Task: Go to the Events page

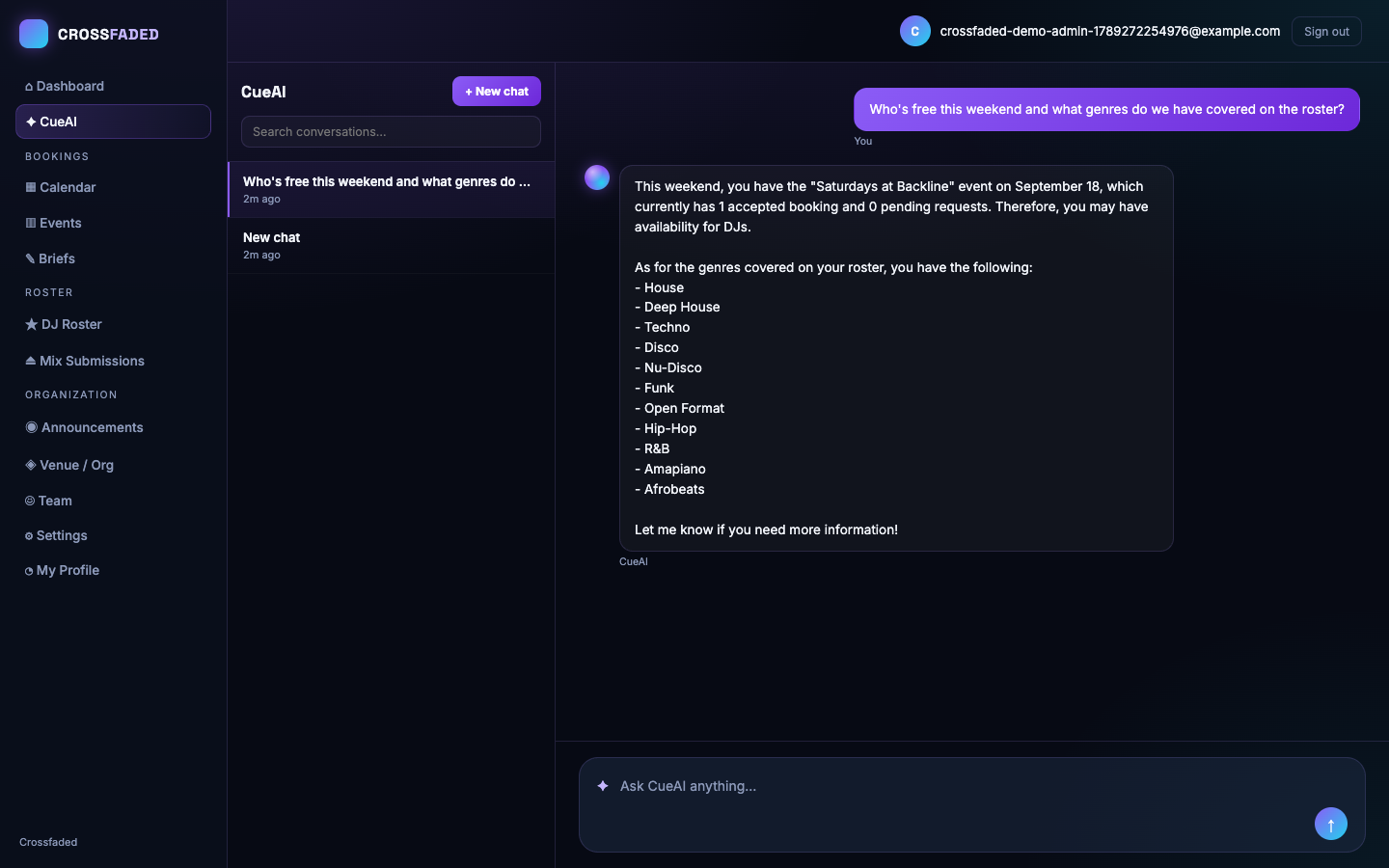Action: (x=113, y=223)
